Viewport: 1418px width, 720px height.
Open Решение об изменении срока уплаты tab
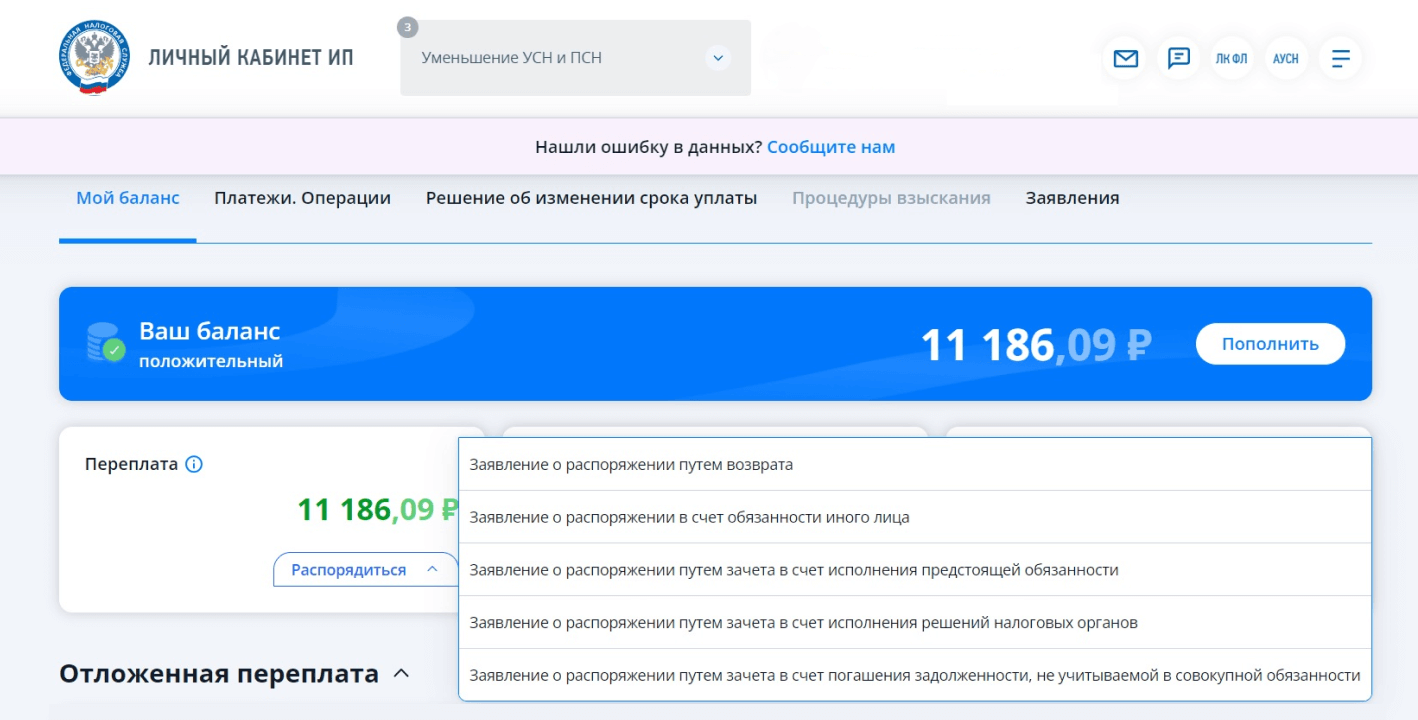pyautogui.click(x=591, y=198)
